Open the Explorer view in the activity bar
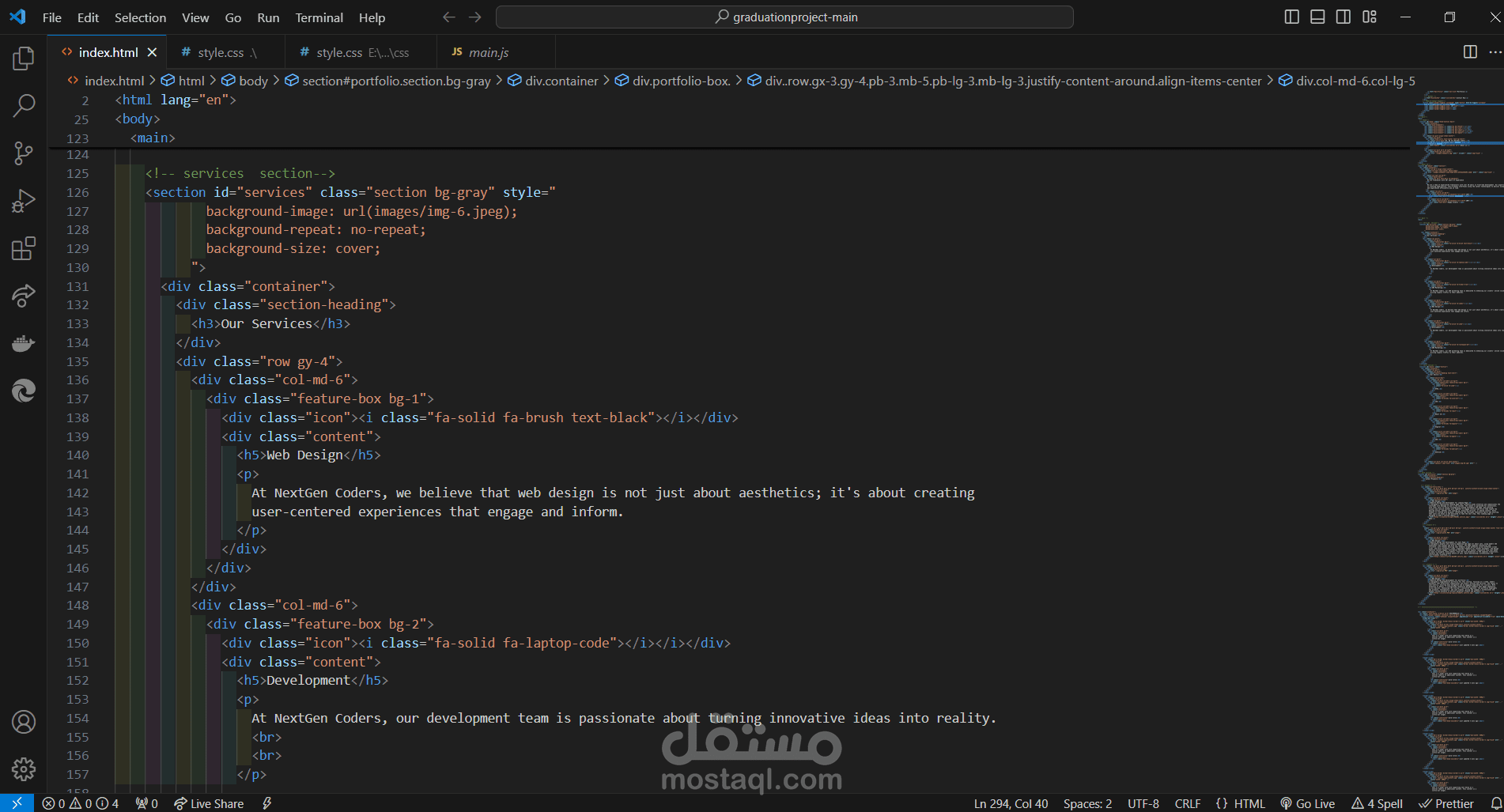Screen dimensions: 1504x812 [x=24, y=58]
